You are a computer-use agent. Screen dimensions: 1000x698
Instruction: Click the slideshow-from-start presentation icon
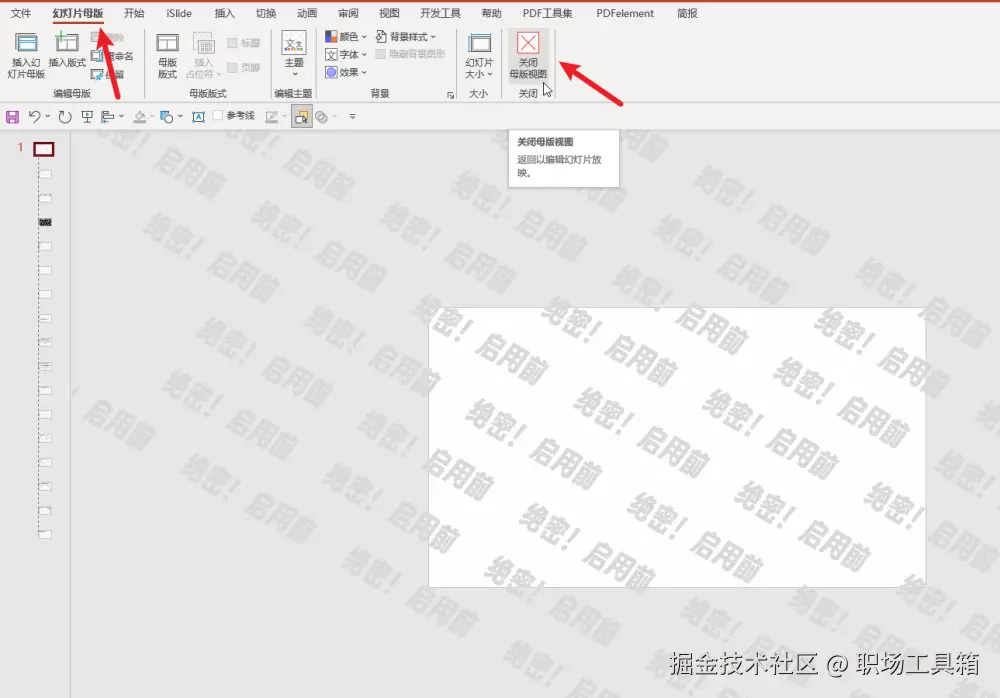87,117
